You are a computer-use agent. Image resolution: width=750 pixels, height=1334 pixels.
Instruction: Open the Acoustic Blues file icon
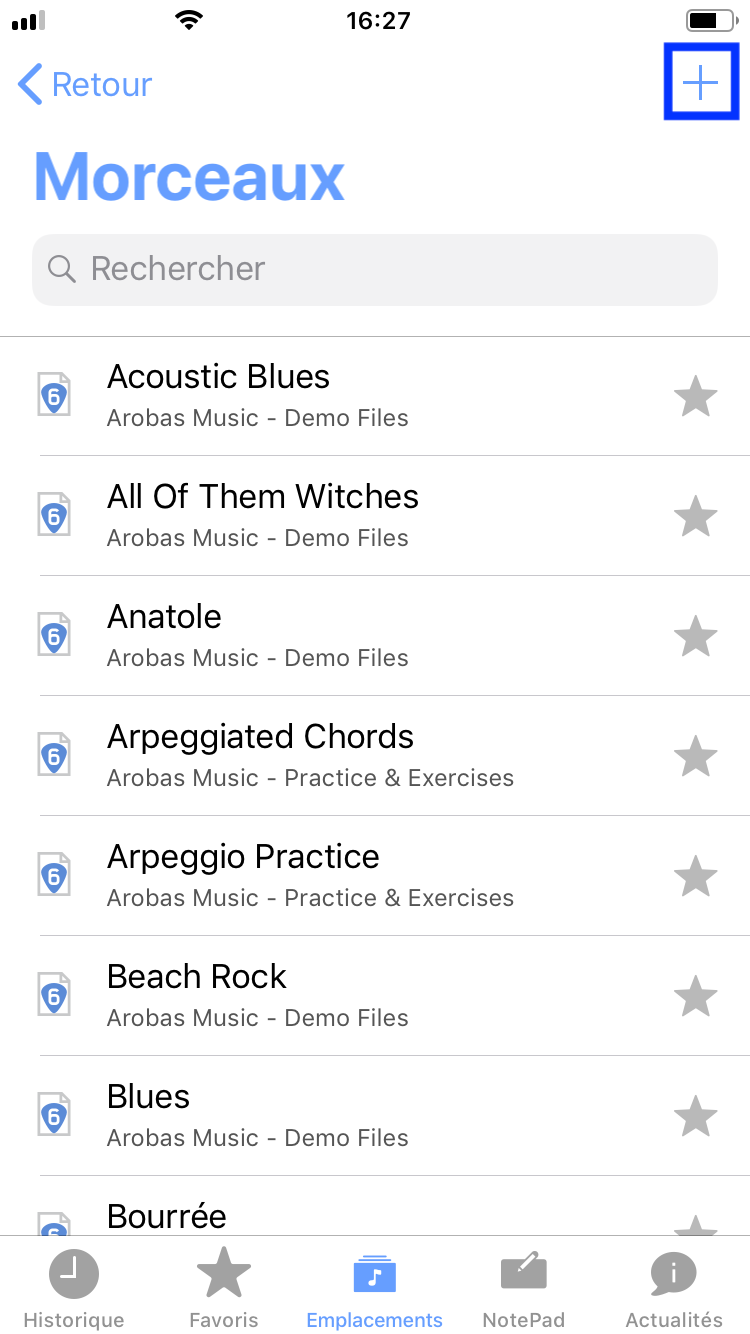point(54,396)
